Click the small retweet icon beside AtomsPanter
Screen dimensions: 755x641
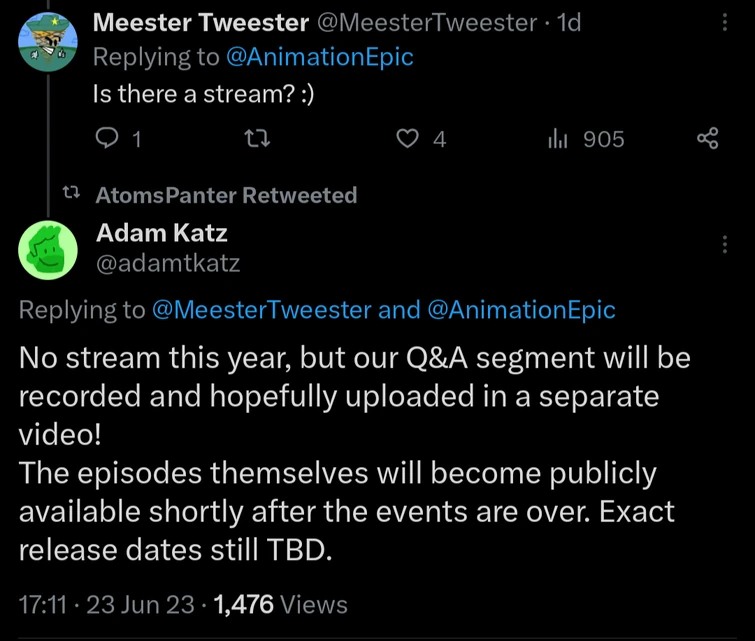[x=72, y=195]
